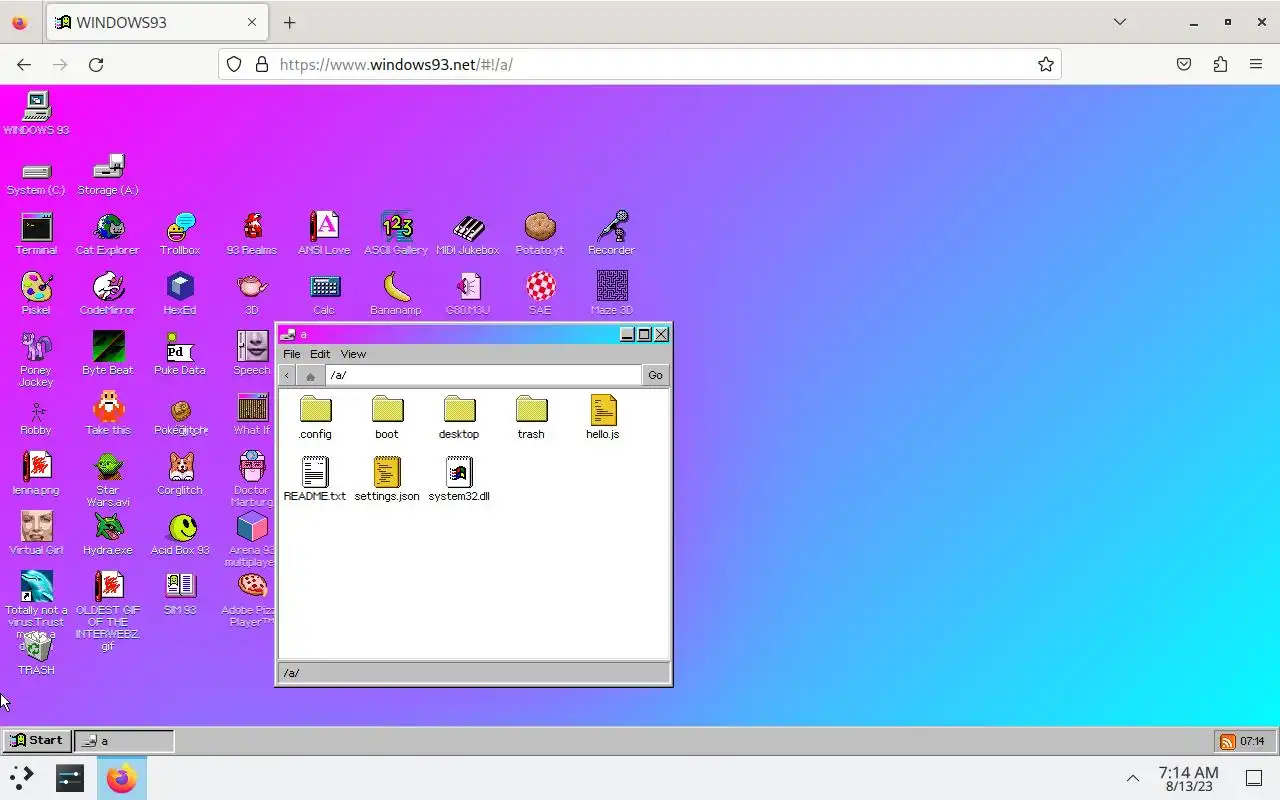Click the /a/ path input field
Image resolution: width=1280 pixels, height=800 pixels.
tap(483, 375)
